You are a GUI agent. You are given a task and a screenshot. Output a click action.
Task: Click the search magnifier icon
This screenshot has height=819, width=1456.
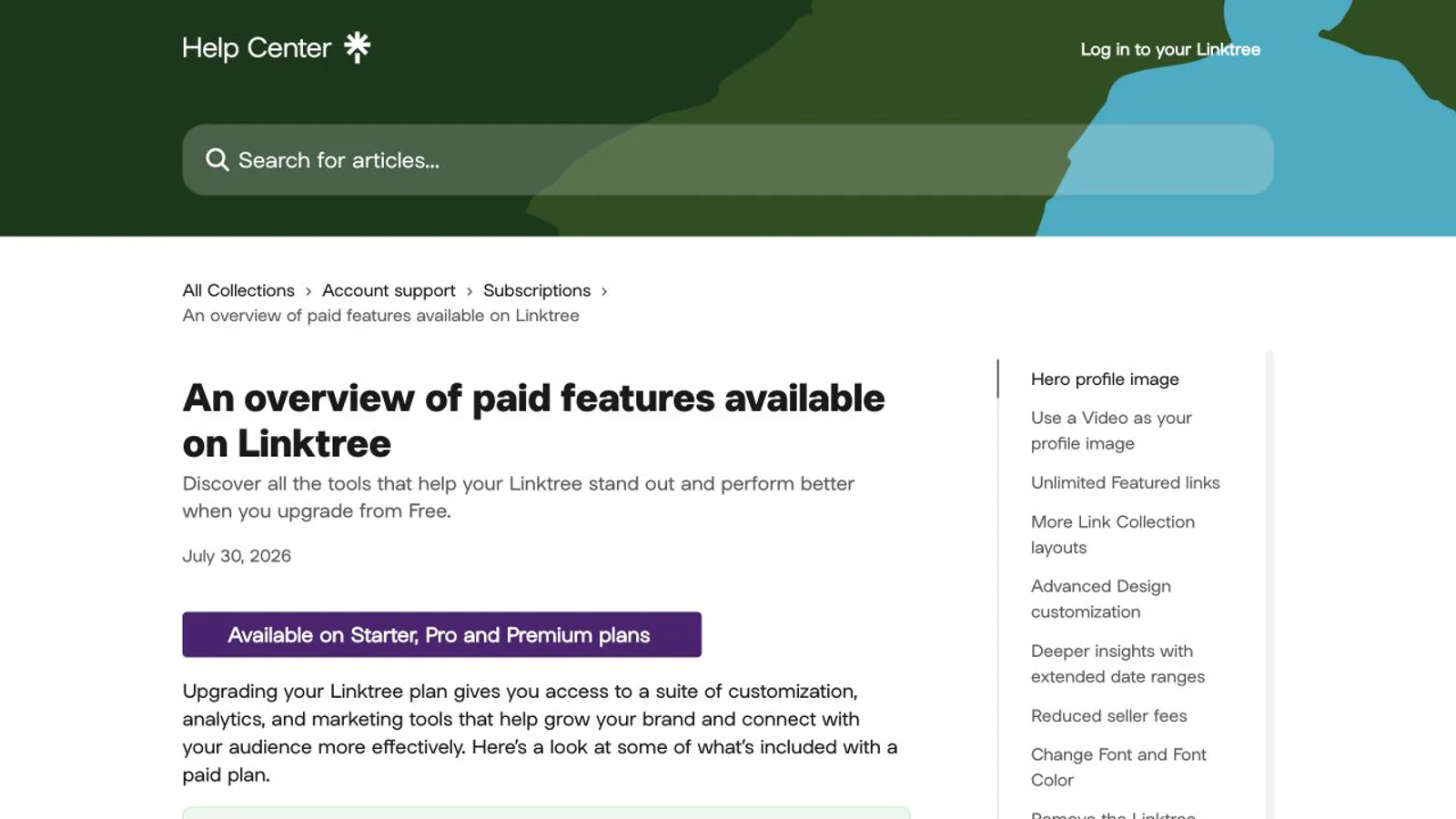coord(217,160)
